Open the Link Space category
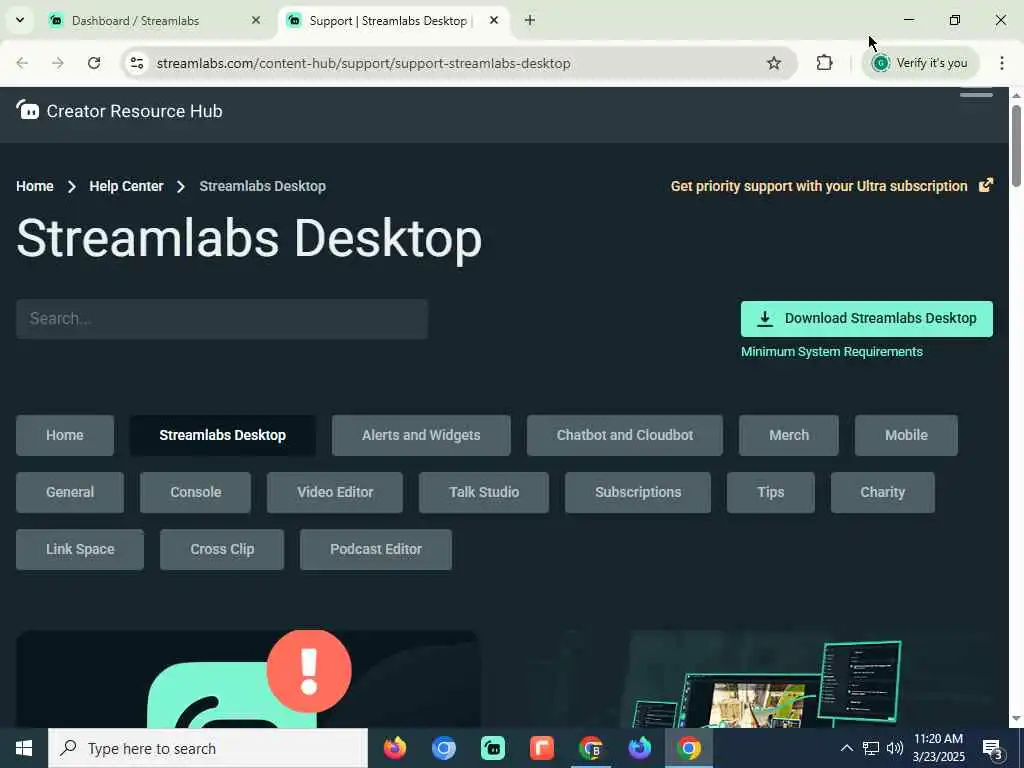 (80, 549)
